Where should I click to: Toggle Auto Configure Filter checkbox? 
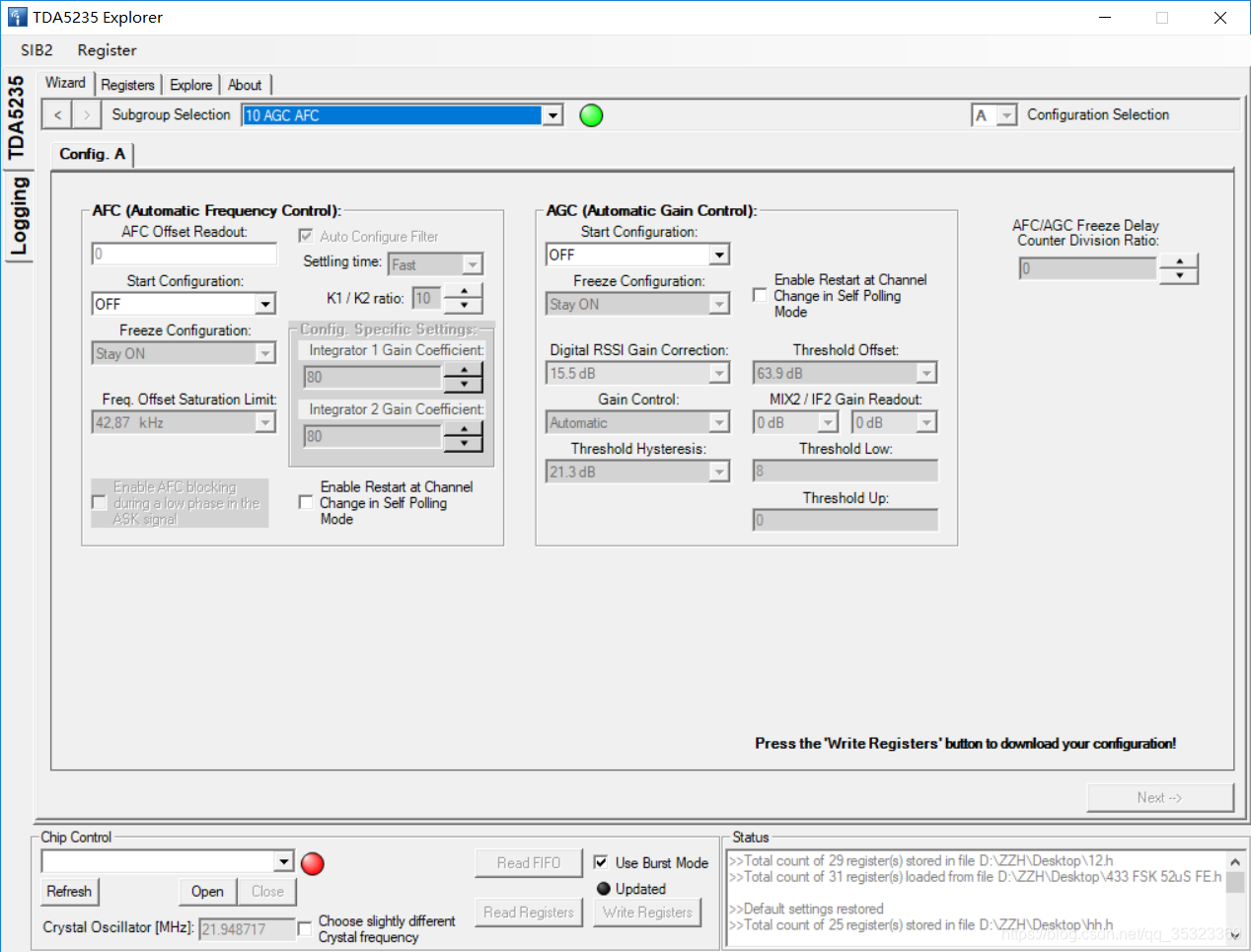click(306, 236)
